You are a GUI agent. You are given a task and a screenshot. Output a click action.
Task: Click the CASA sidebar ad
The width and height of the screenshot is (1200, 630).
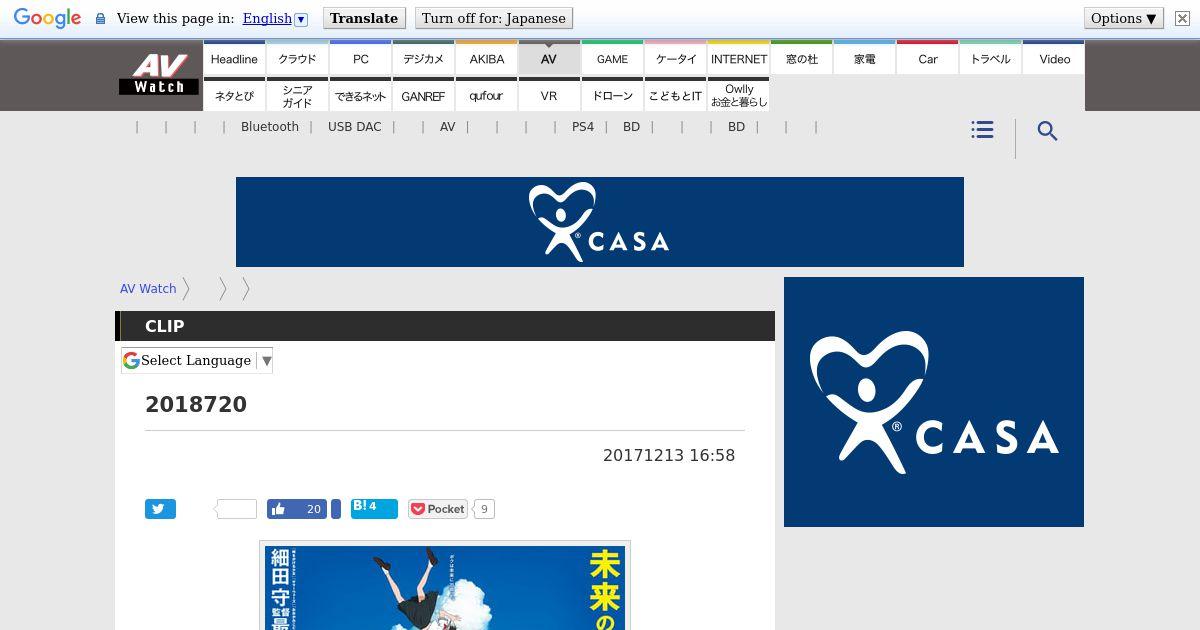(x=934, y=402)
